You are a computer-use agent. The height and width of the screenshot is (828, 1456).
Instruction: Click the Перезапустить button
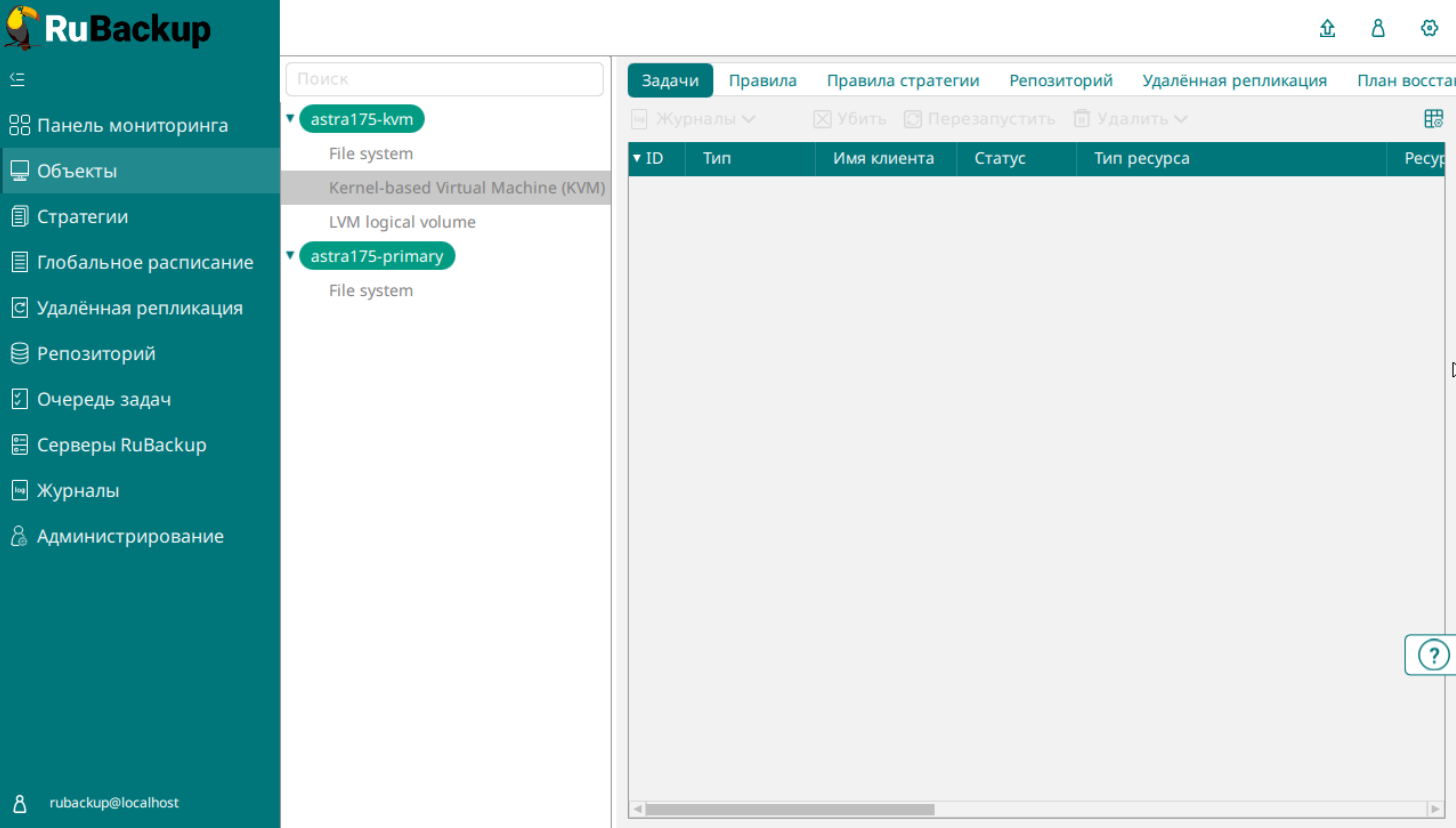979,119
